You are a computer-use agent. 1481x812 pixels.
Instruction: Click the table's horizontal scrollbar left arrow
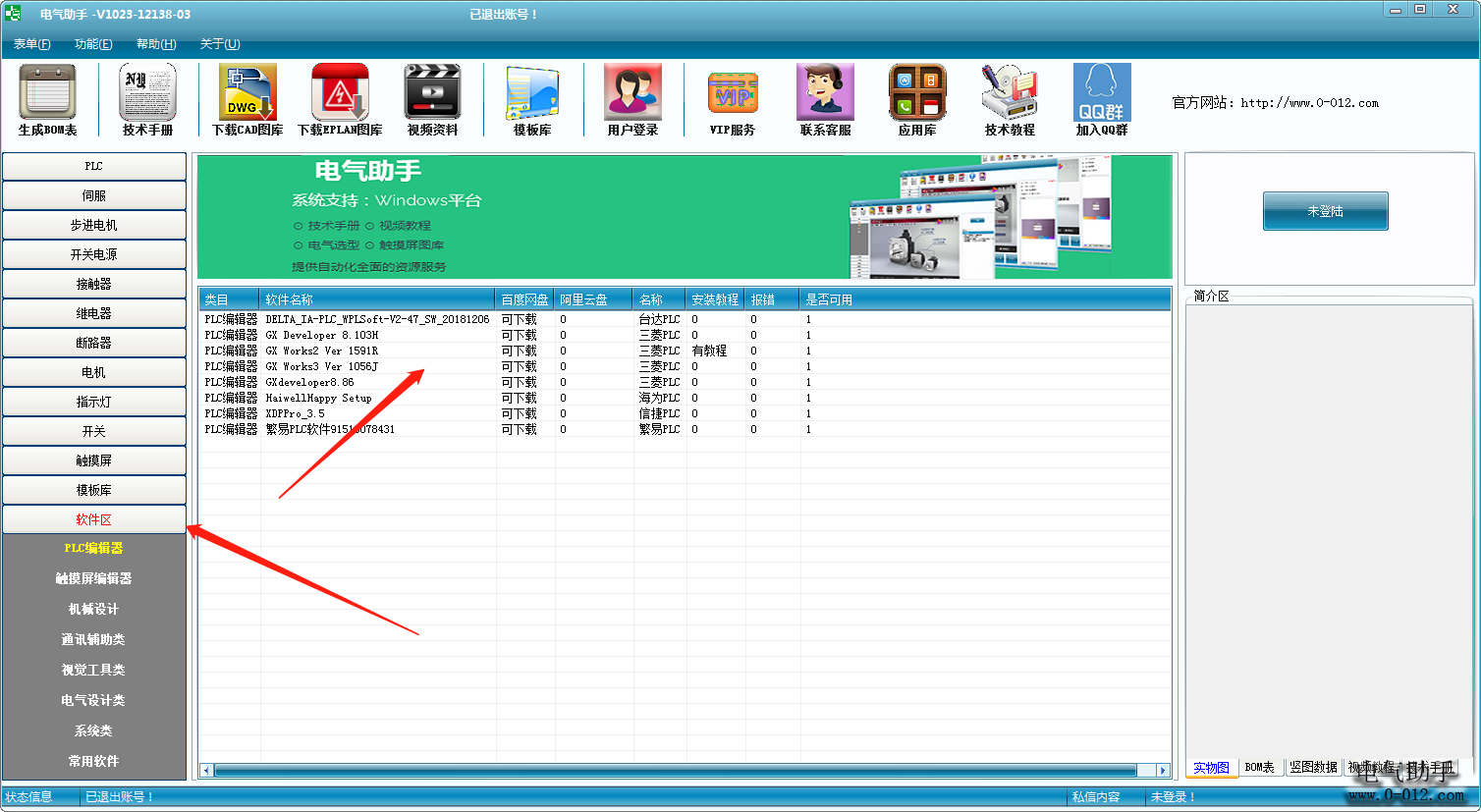pos(206,771)
